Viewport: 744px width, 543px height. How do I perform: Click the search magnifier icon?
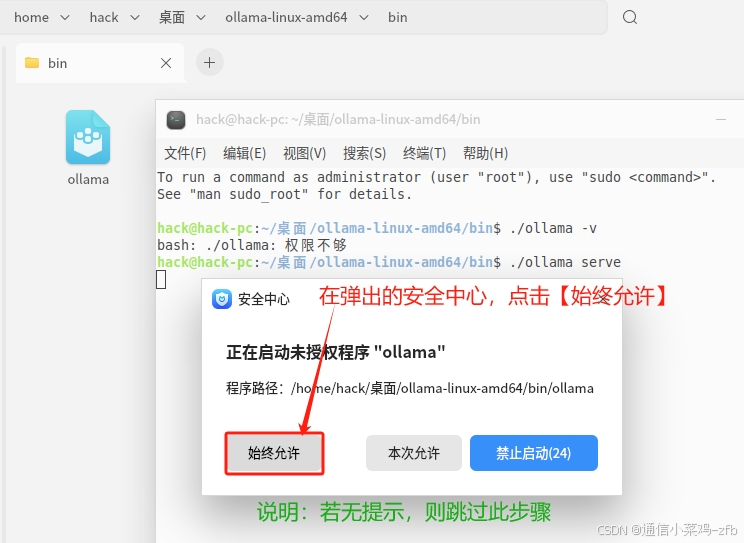[x=630, y=18]
